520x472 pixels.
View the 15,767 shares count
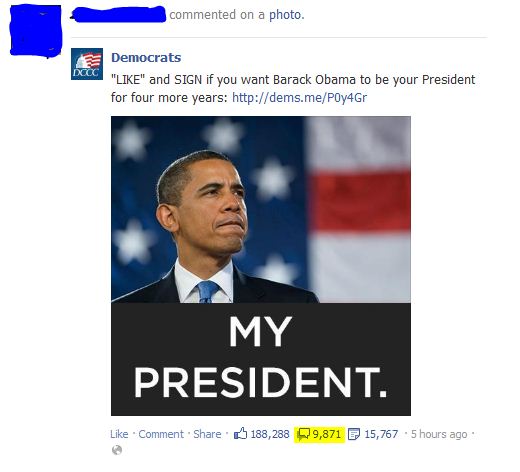[381, 434]
